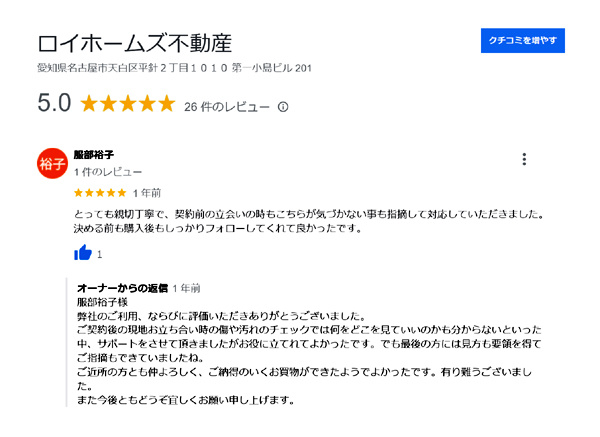
Task: Click the reviewer name 服部裕子
Action: pyautogui.click(x=94, y=156)
